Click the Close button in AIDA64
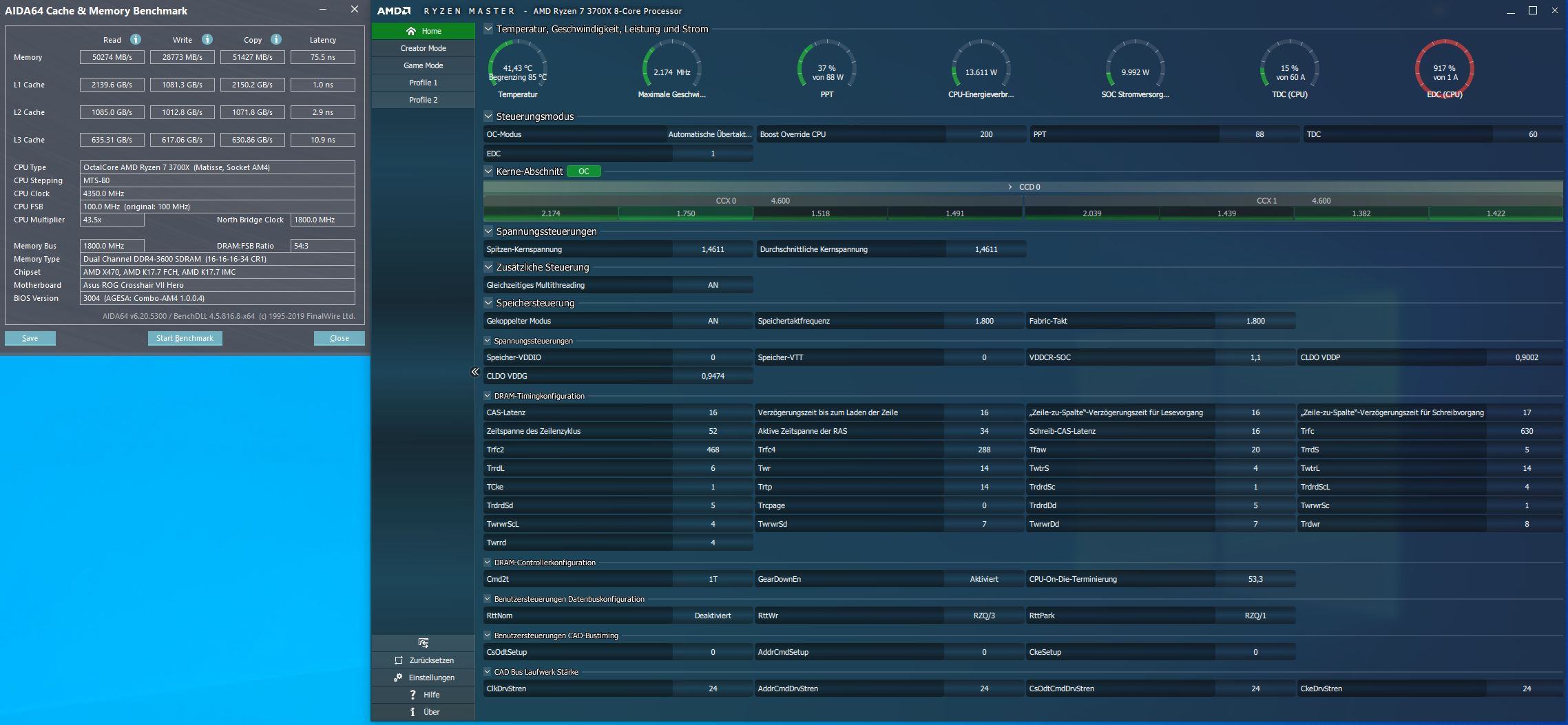The image size is (1568, 725). [x=339, y=338]
